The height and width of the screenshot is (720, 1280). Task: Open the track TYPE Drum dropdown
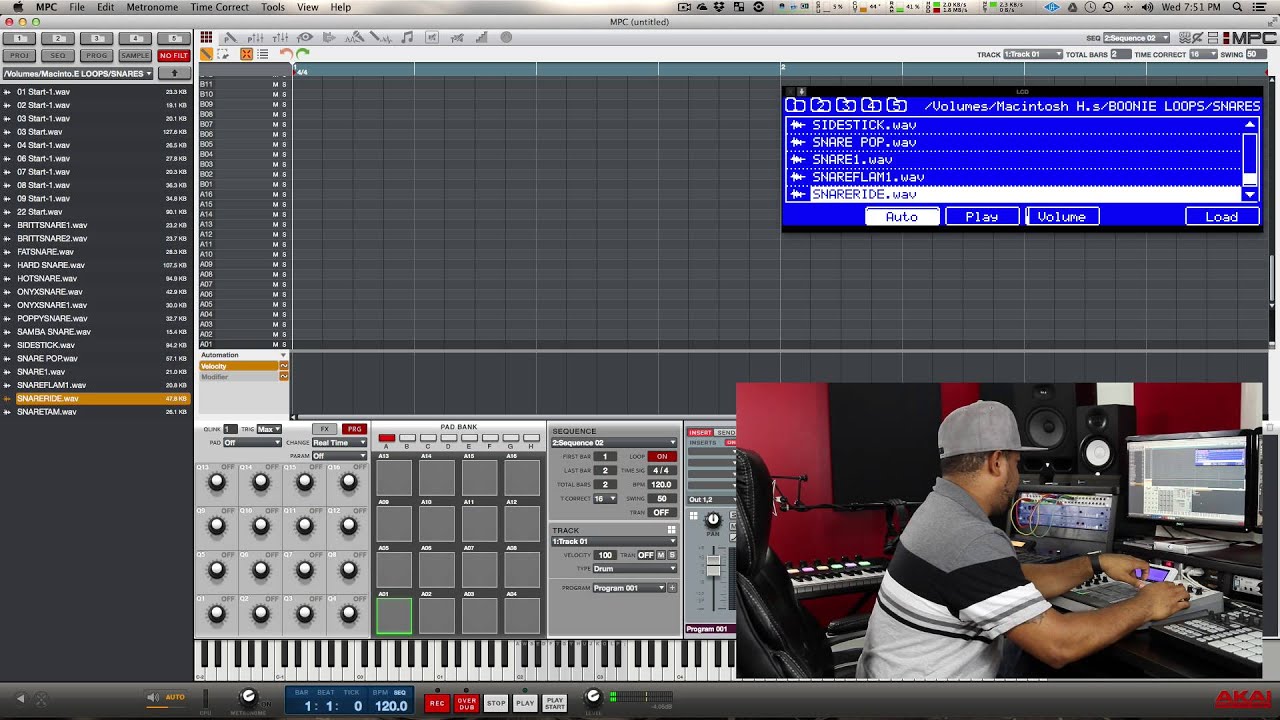[634, 569]
